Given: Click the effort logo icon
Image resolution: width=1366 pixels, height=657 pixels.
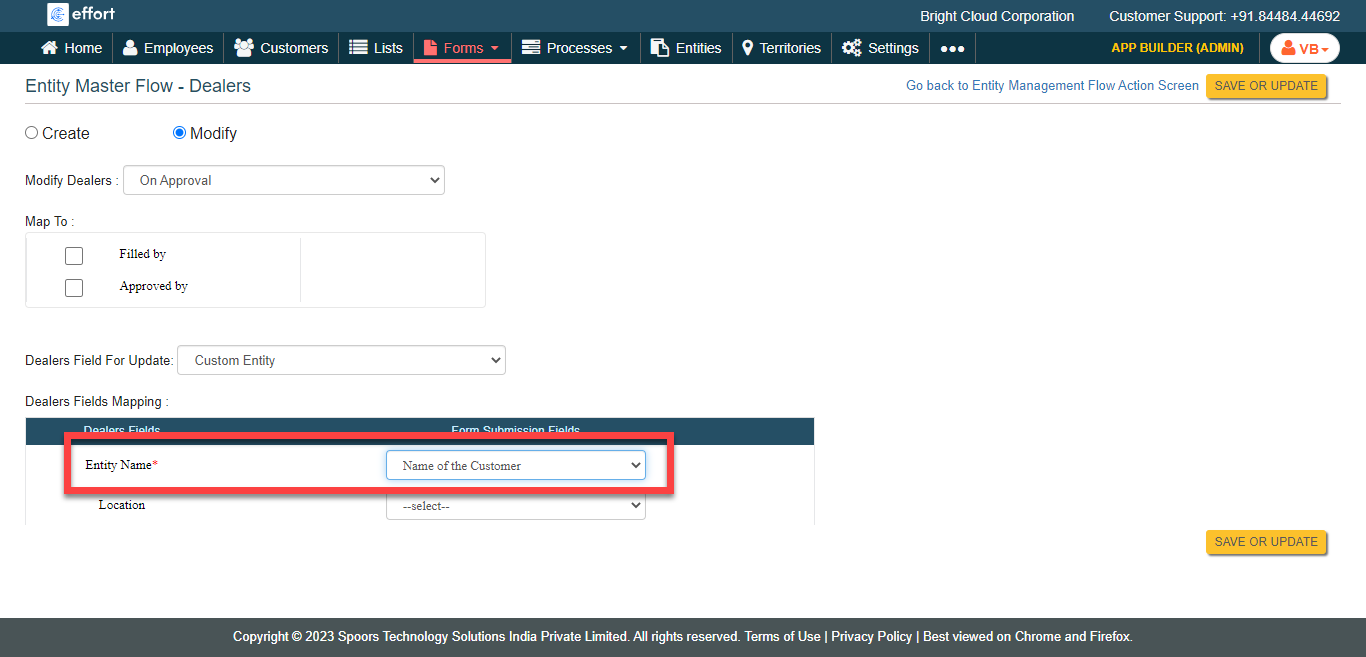Looking at the screenshot, I should (x=58, y=15).
